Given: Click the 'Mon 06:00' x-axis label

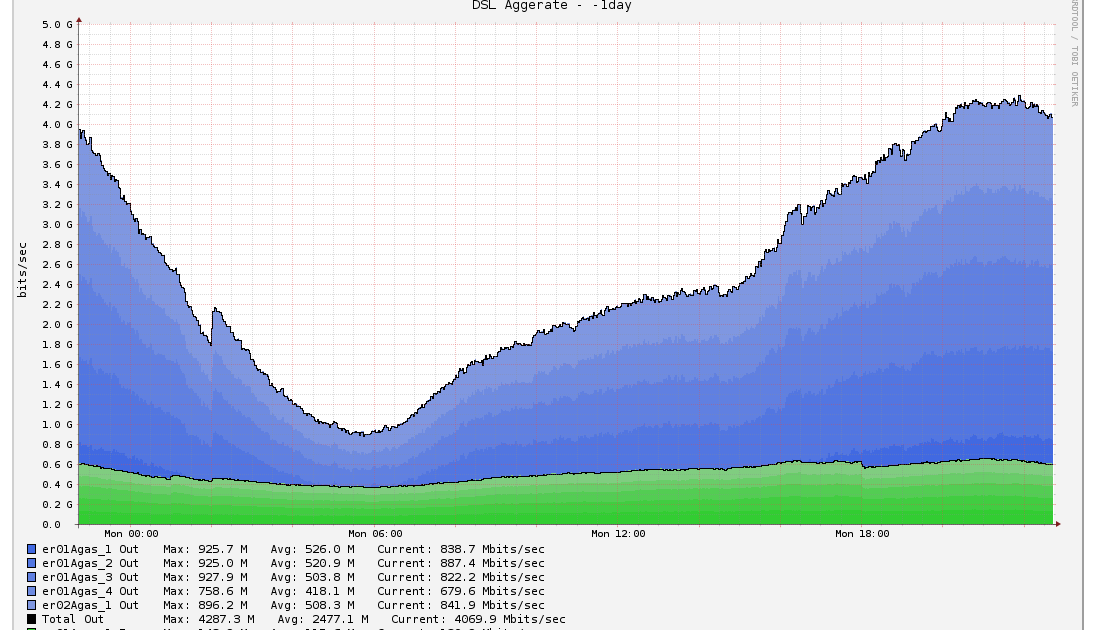Looking at the screenshot, I should tap(375, 534).
